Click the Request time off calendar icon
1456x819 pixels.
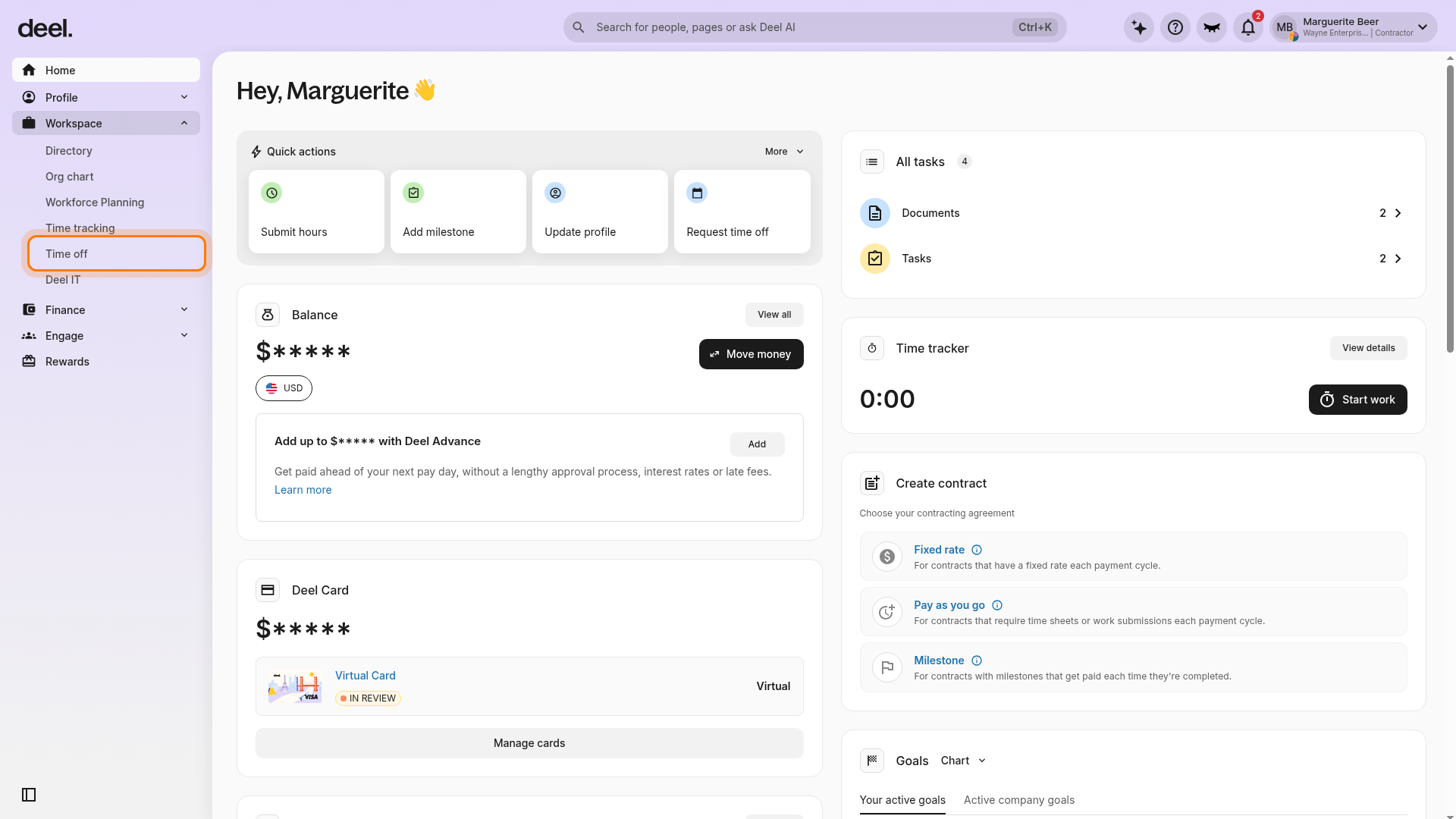pyautogui.click(x=697, y=193)
